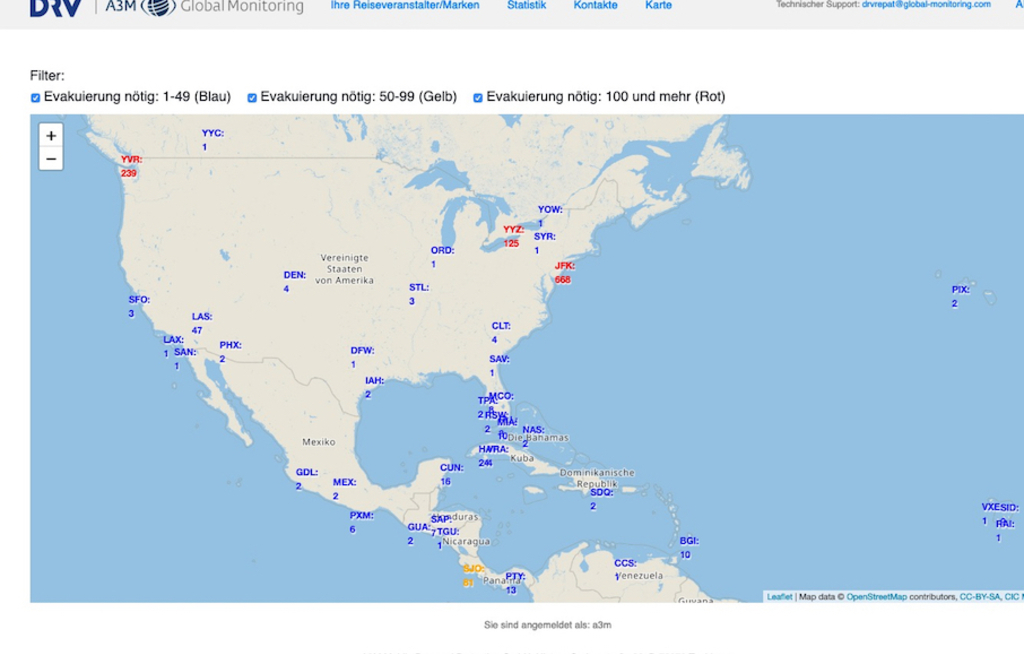The image size is (1024, 654).
Task: Toggle the 50-99 (Gelb) evacuation filter
Action: (x=251, y=97)
